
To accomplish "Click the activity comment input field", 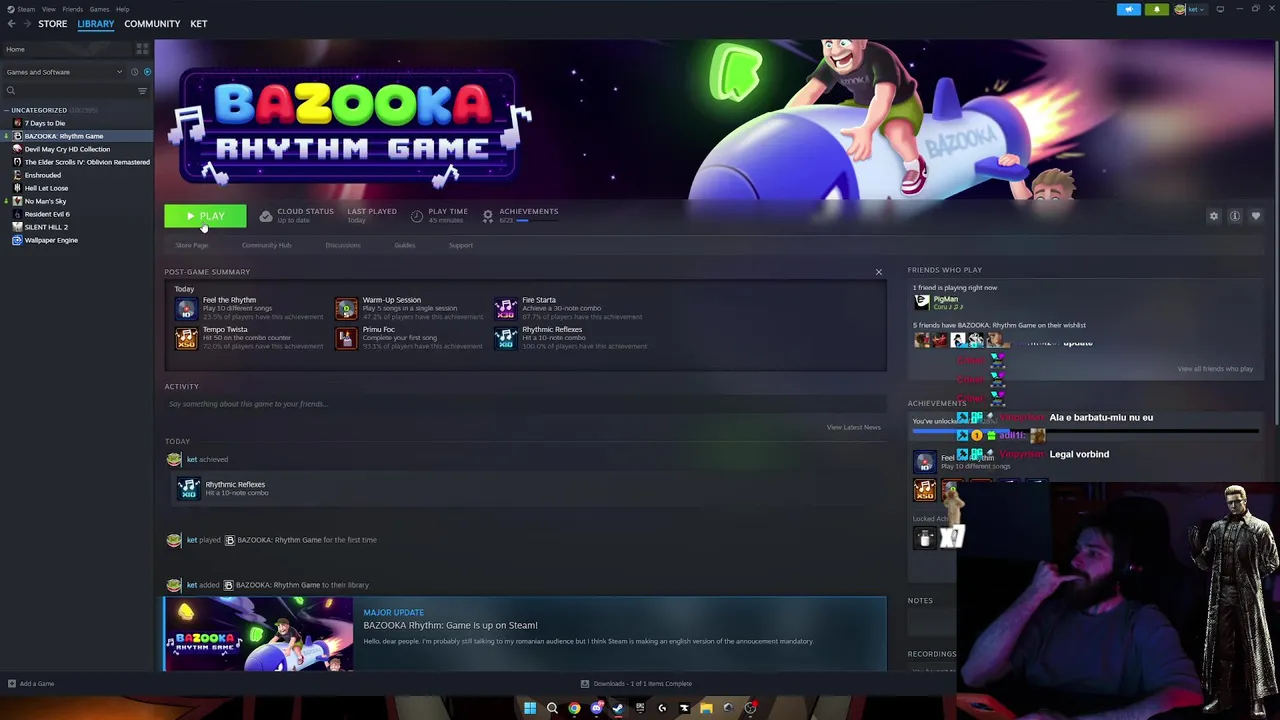I will point(525,404).
